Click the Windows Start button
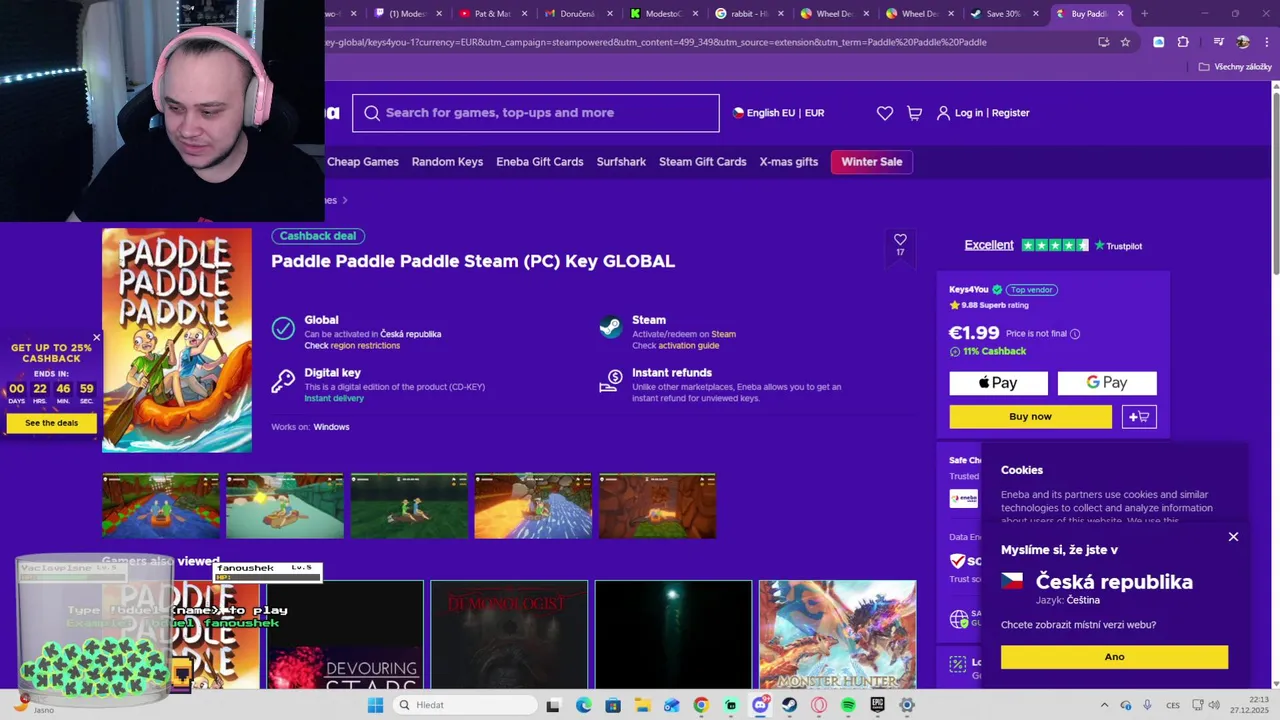Image resolution: width=1280 pixels, height=720 pixels. point(375,705)
